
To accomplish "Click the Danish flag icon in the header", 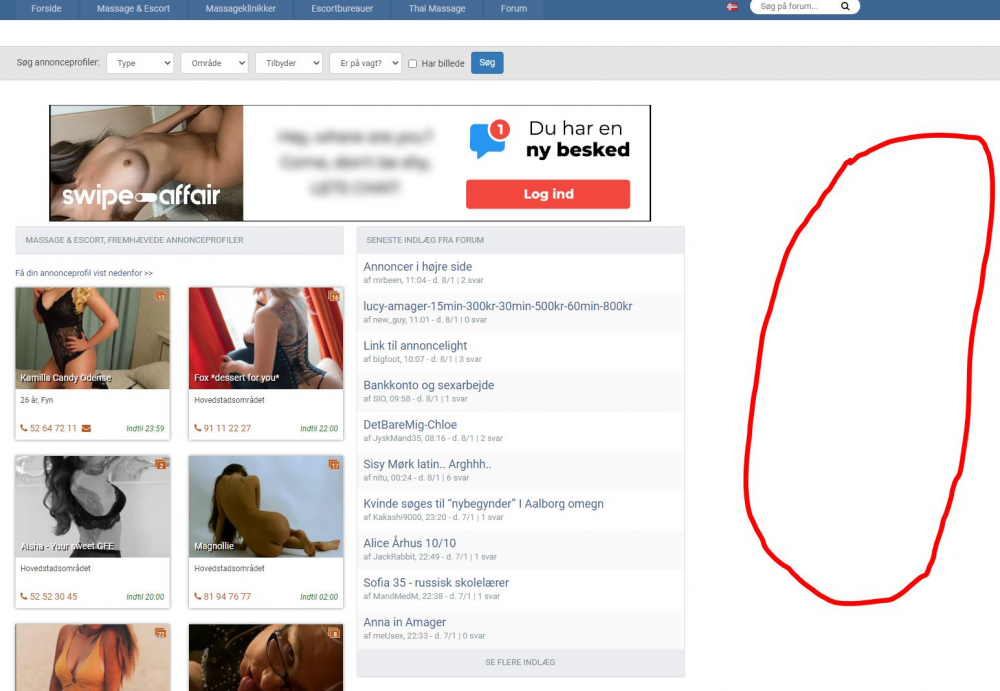I will point(731,7).
